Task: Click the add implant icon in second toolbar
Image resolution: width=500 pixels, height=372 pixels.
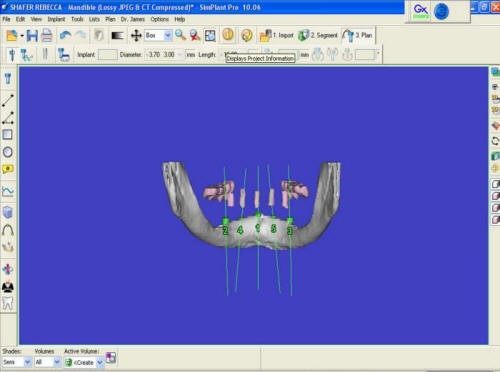Action: coord(12,55)
